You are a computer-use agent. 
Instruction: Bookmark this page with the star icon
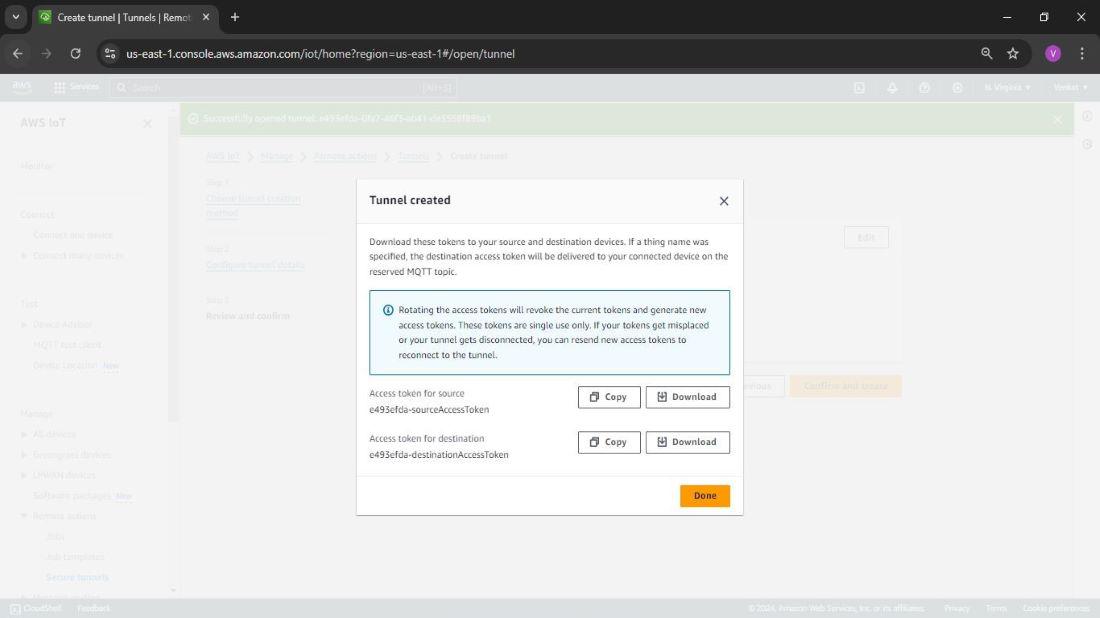pos(1012,53)
